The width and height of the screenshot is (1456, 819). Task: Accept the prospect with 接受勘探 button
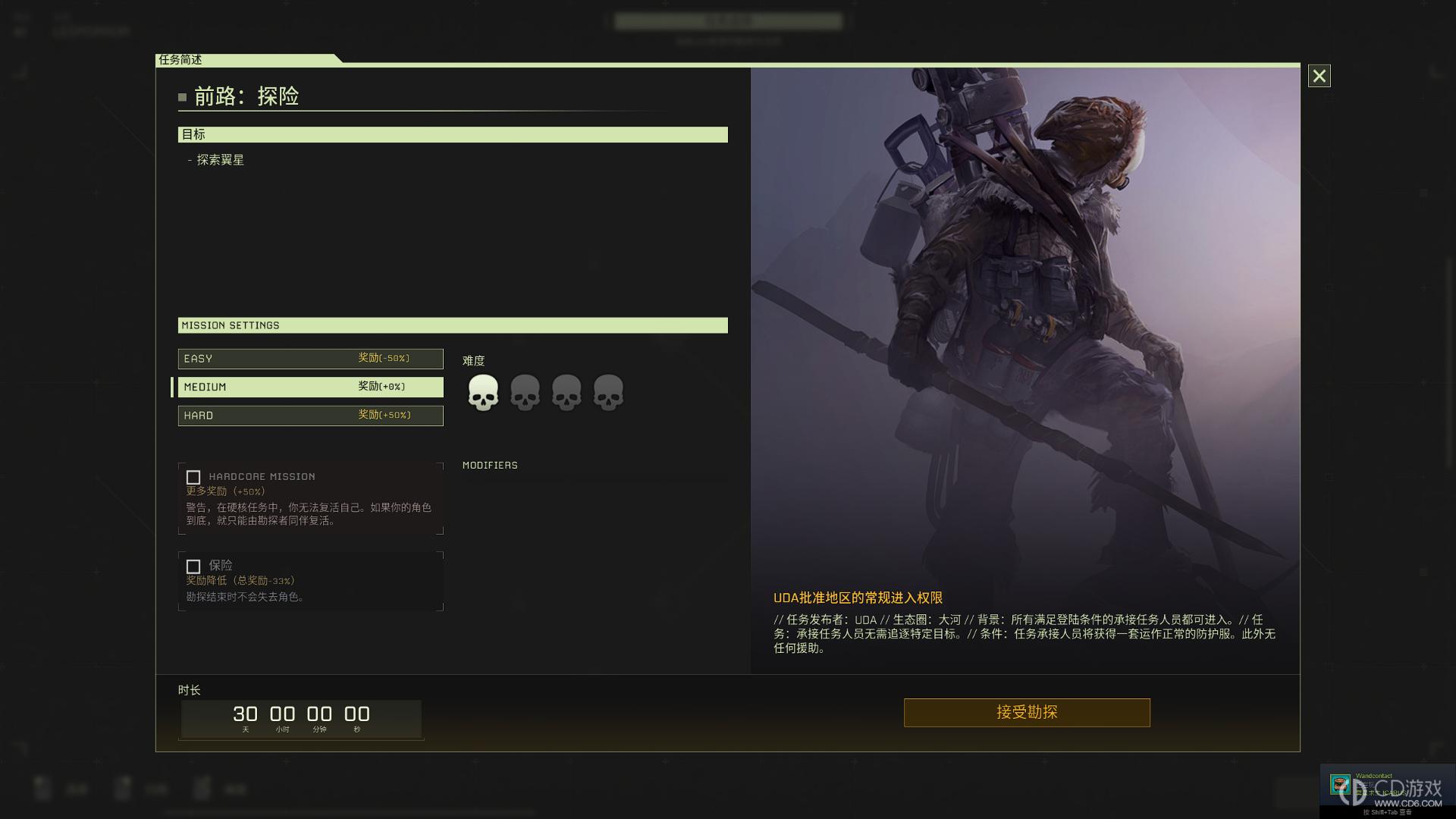pyautogui.click(x=1027, y=713)
